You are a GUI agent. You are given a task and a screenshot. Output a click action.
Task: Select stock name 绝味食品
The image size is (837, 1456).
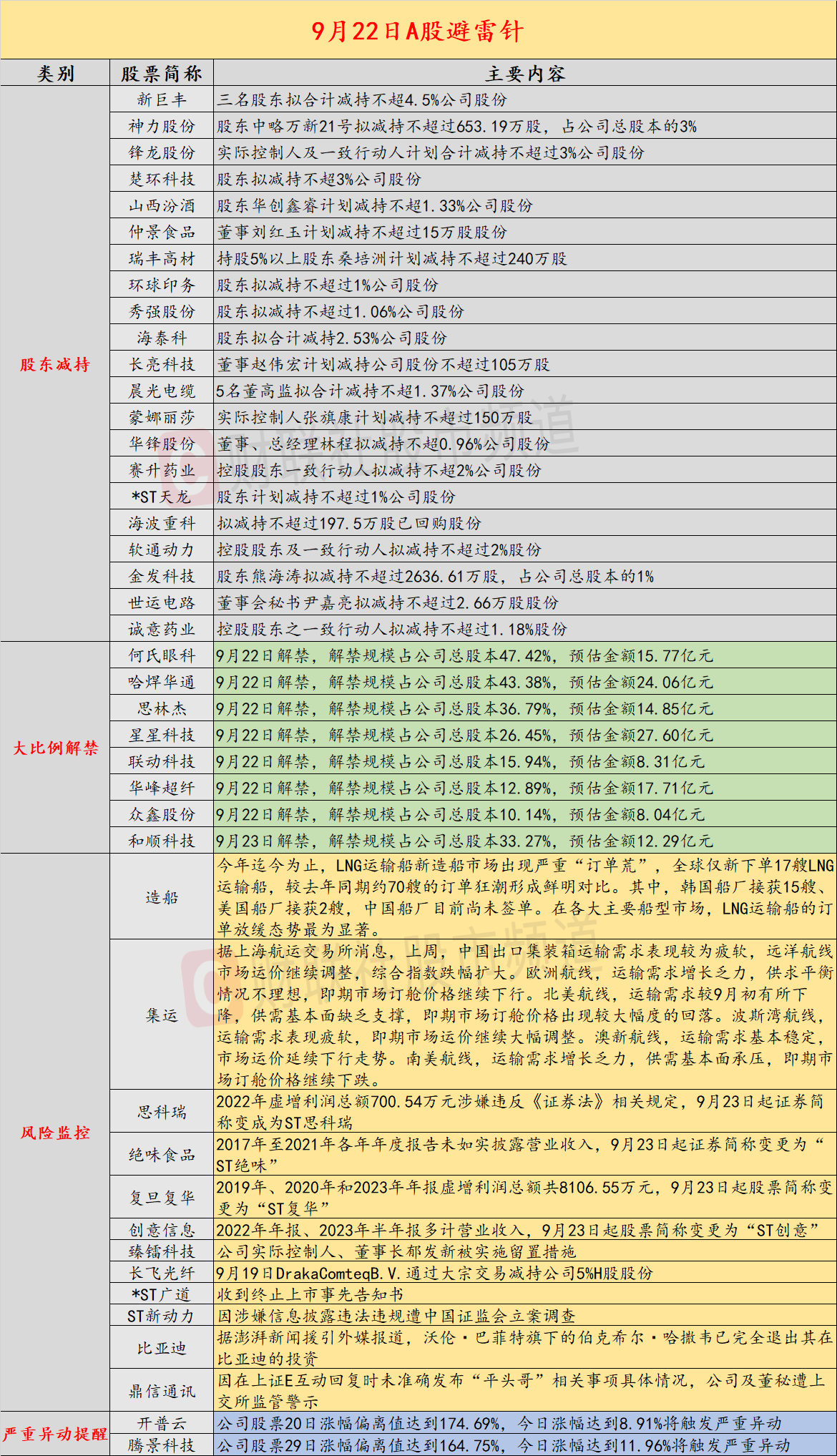tap(162, 1155)
